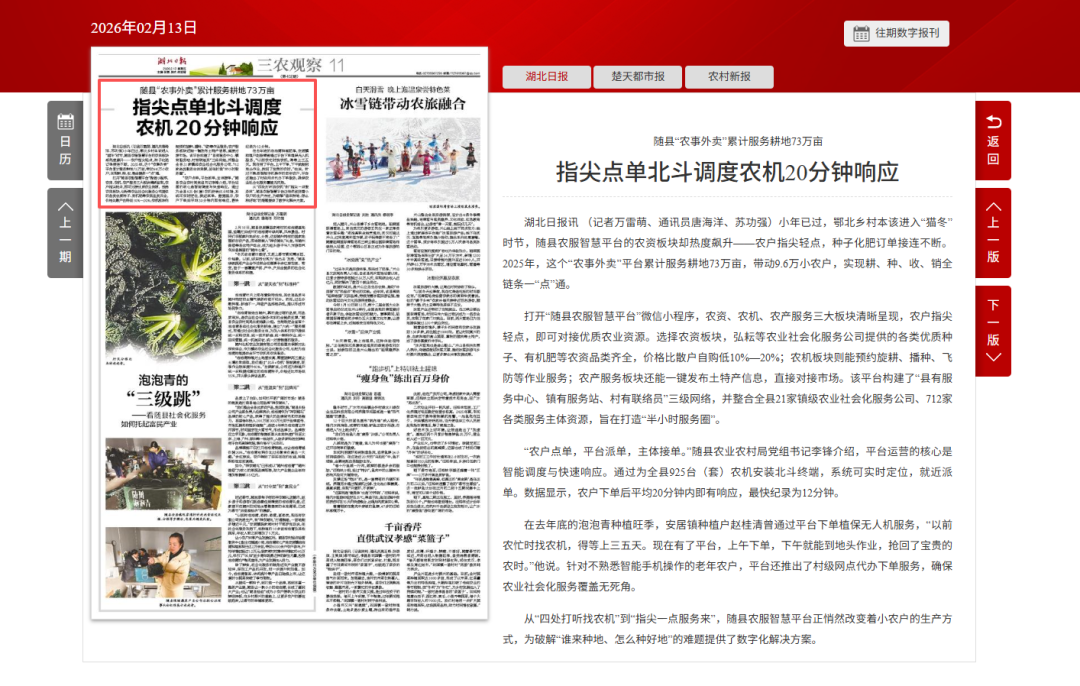Viewport: 1080px width, 686px height.
Task: Click the subtitle 随县“农事外卖”累计服务耕地73万亩
Action: click(738, 141)
